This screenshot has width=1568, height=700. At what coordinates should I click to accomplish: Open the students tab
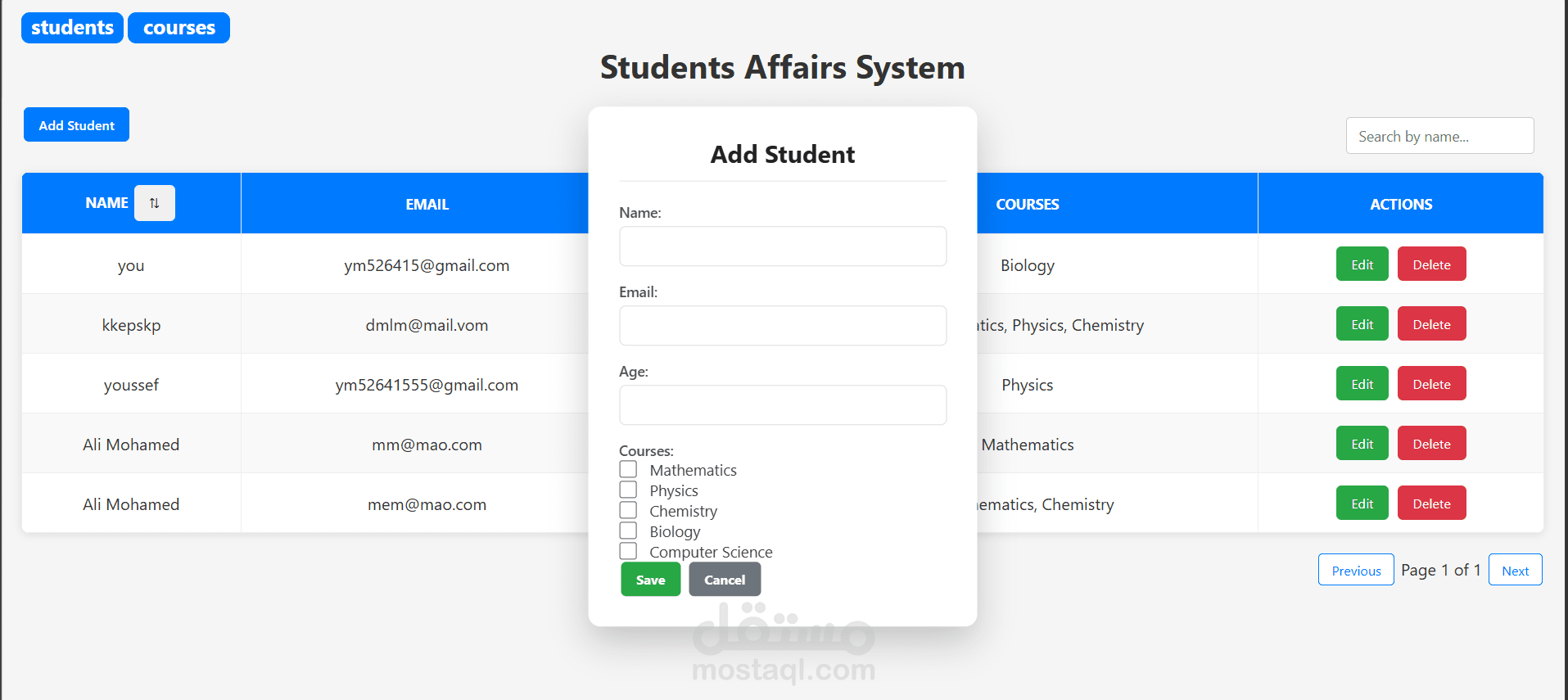(x=72, y=28)
